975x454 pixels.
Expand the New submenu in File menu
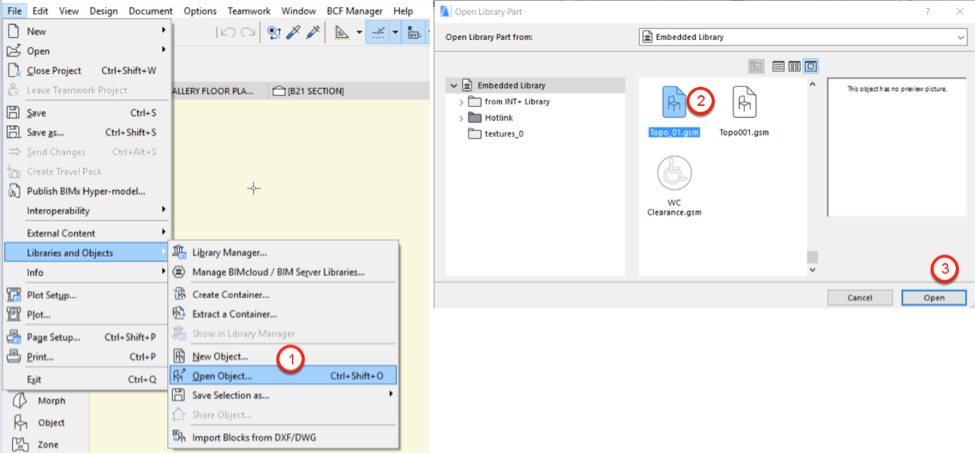87,31
